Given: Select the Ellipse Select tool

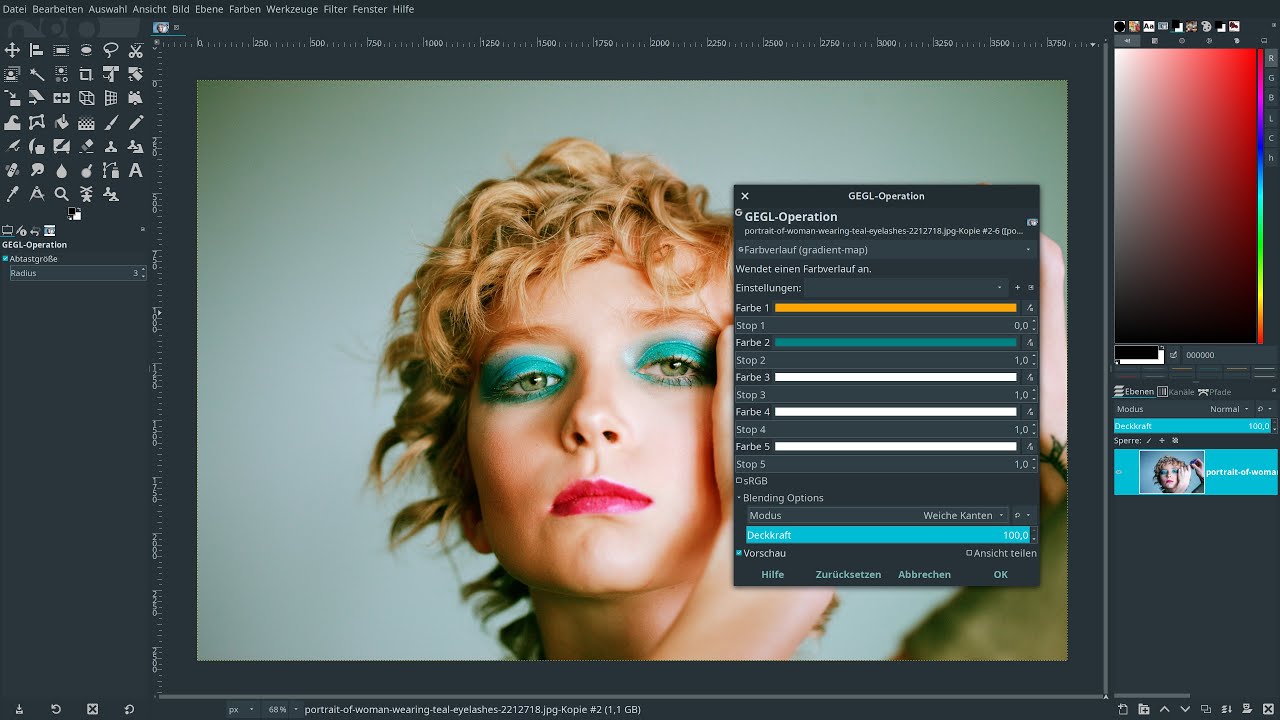Looking at the screenshot, I should pyautogui.click(x=86, y=50).
